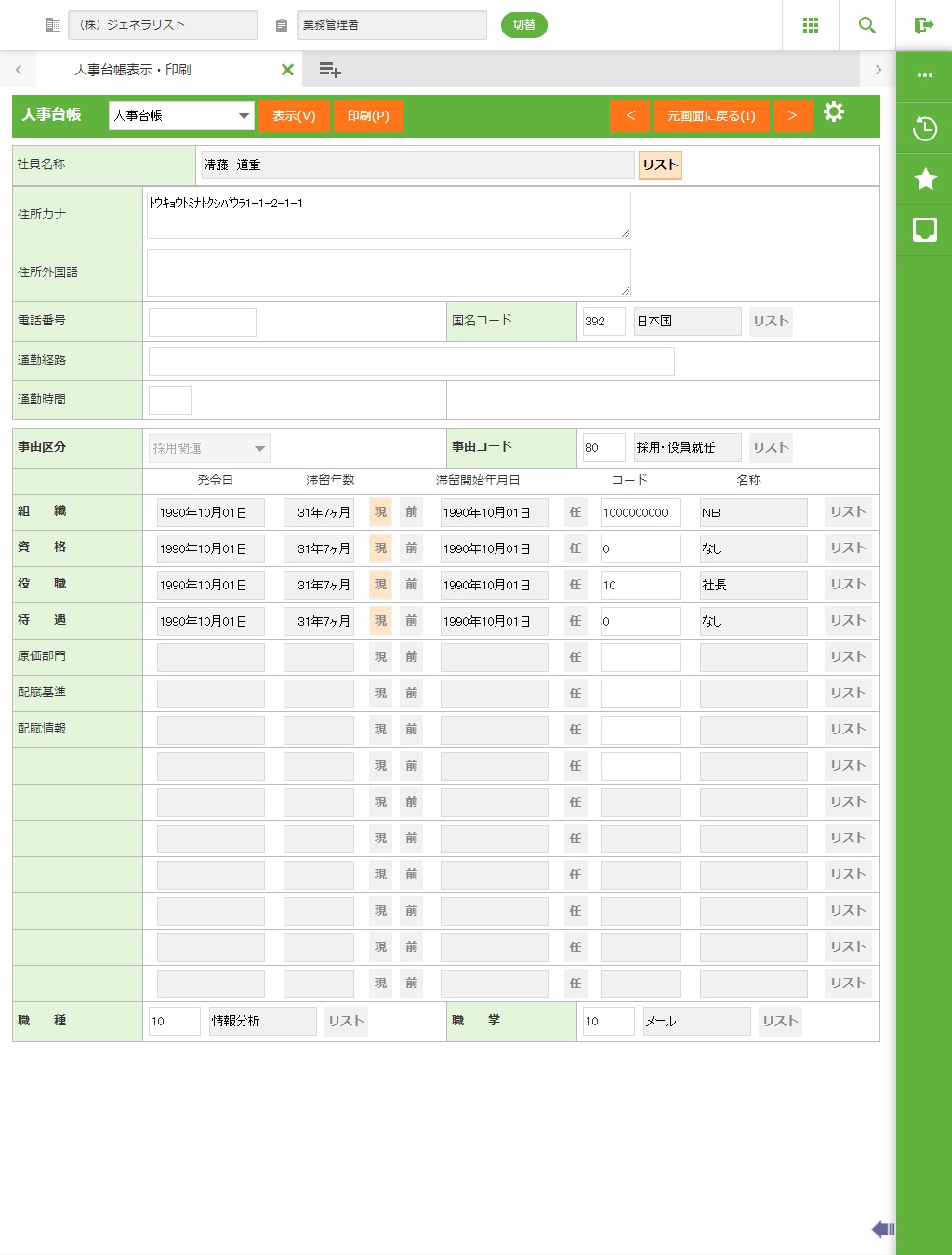
Task: Open the apps grid menu icon
Action: point(810,25)
